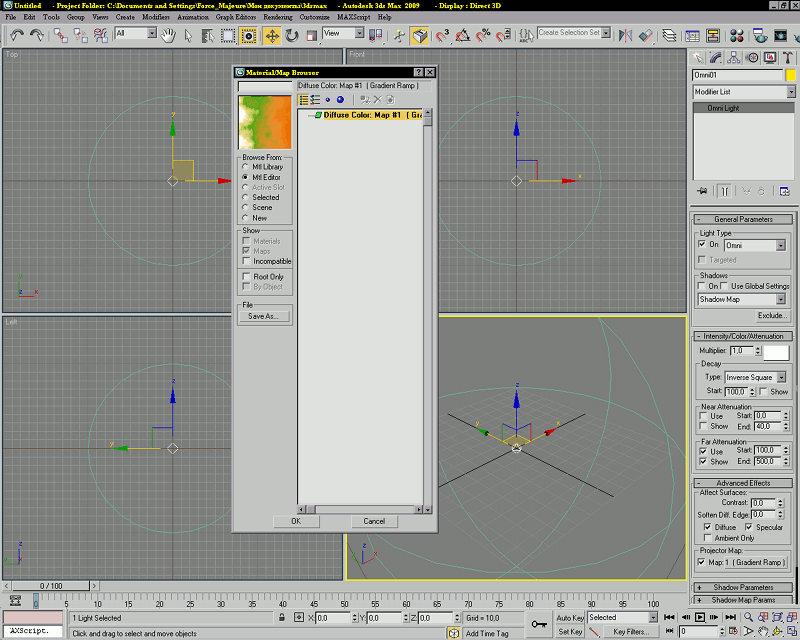The image size is (800, 640).
Task: Select Mtl Library radio button
Action: pyautogui.click(x=245, y=166)
